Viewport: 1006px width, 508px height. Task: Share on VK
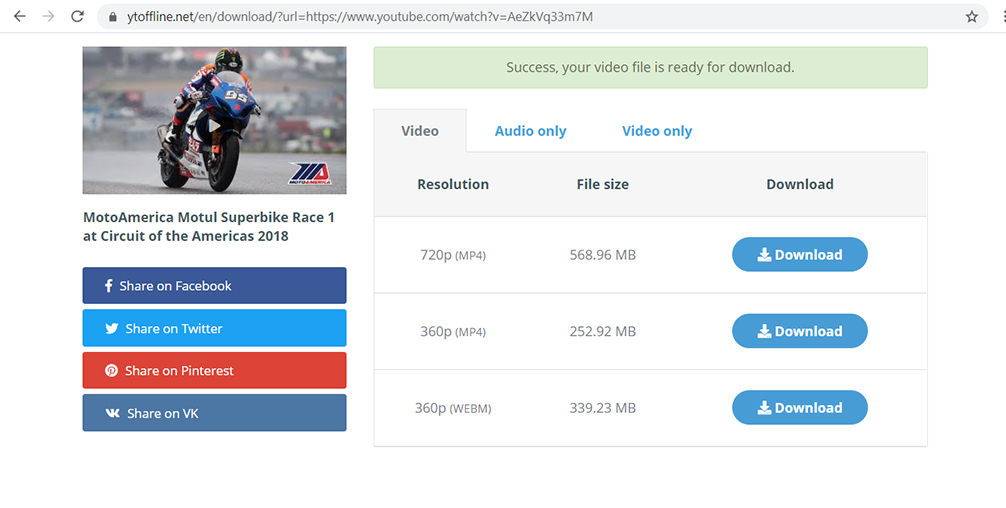coord(214,412)
